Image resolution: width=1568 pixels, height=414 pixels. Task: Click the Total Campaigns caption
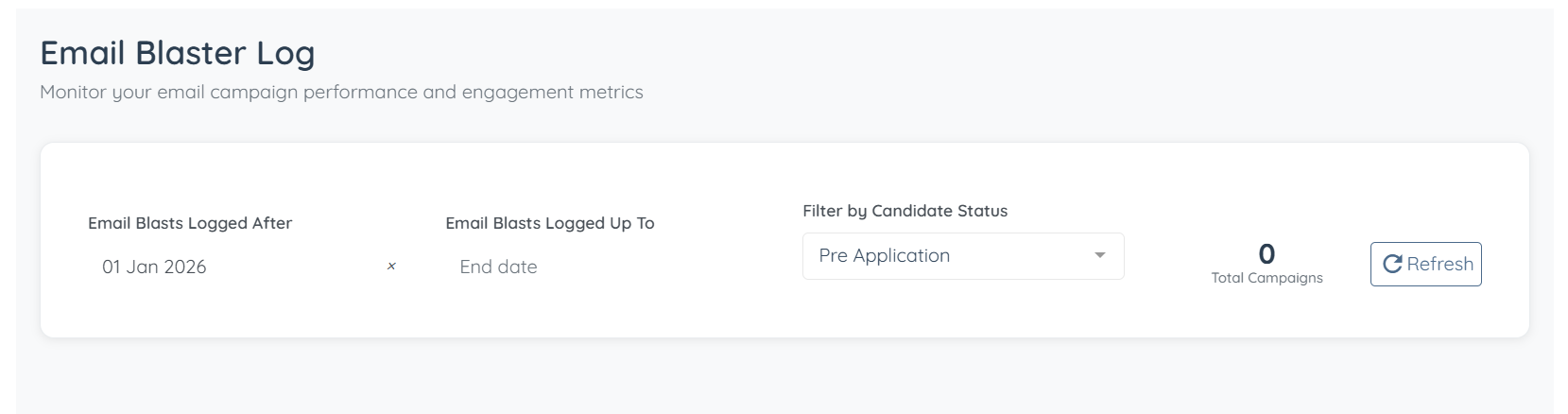pos(1266,278)
